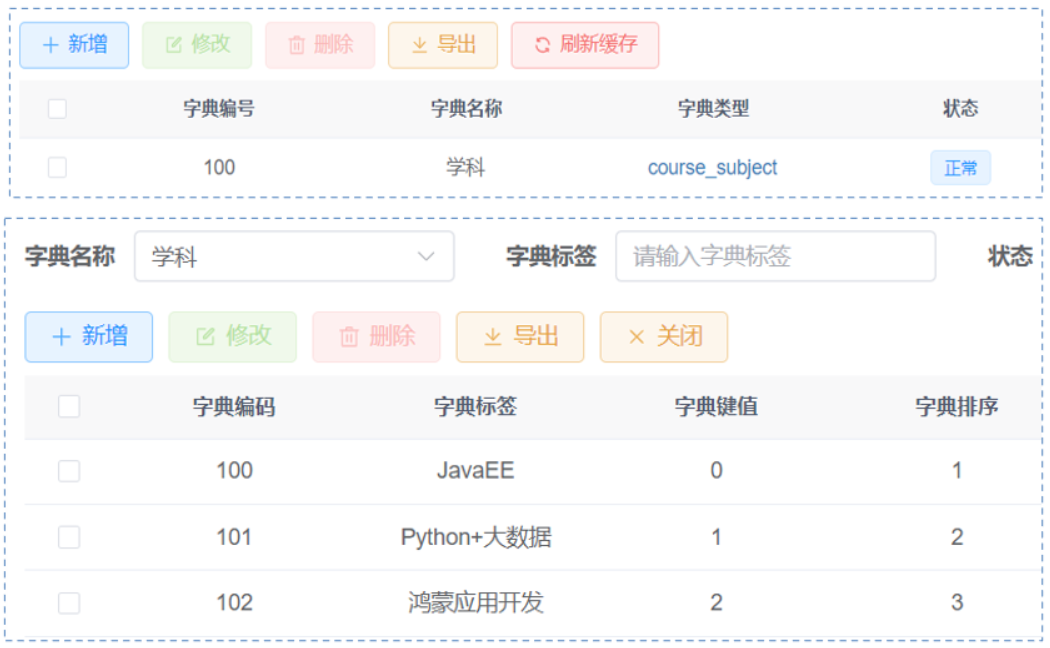The image size is (1050, 648).
Task: Click the 字典标签 column header in the lower table
Action: [x=475, y=406]
